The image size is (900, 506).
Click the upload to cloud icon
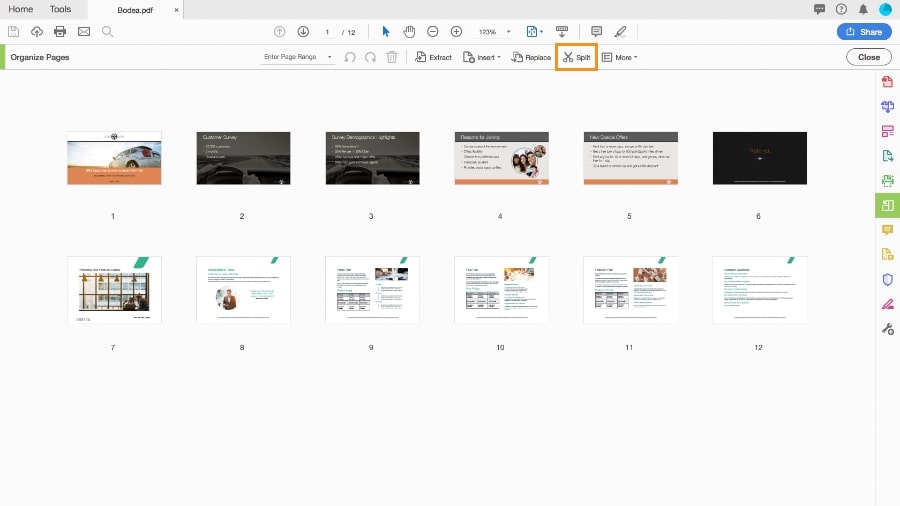(37, 32)
